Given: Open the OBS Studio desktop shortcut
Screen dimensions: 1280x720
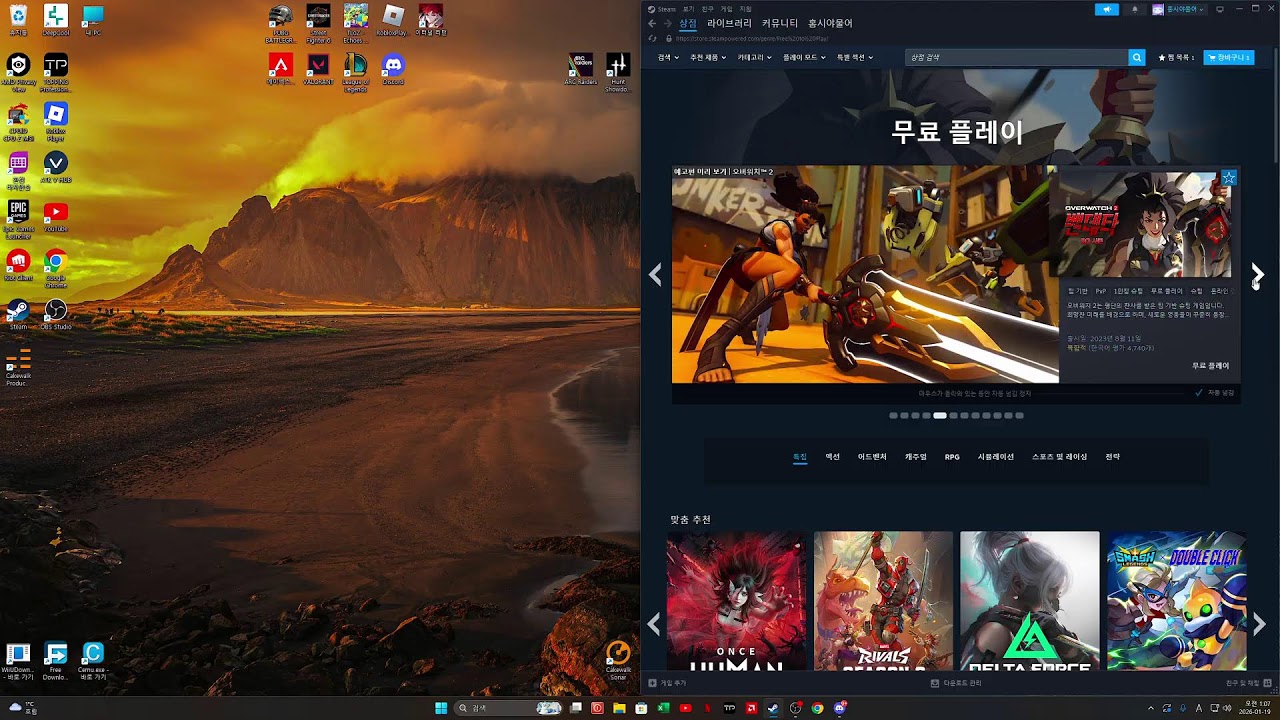Looking at the screenshot, I should click(56, 314).
